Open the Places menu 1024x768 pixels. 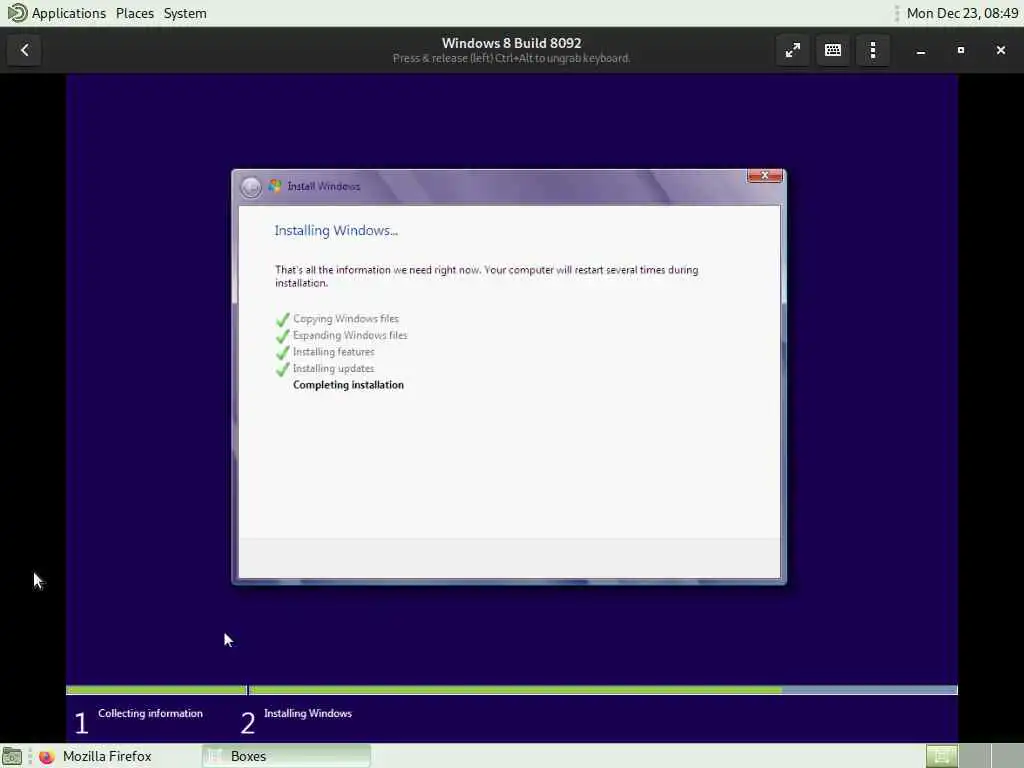[x=135, y=13]
